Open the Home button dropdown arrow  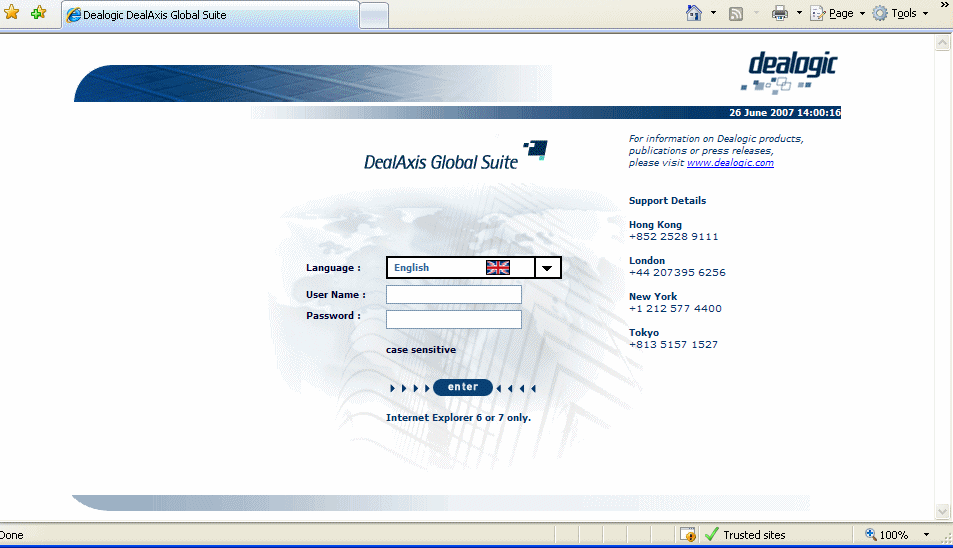713,14
